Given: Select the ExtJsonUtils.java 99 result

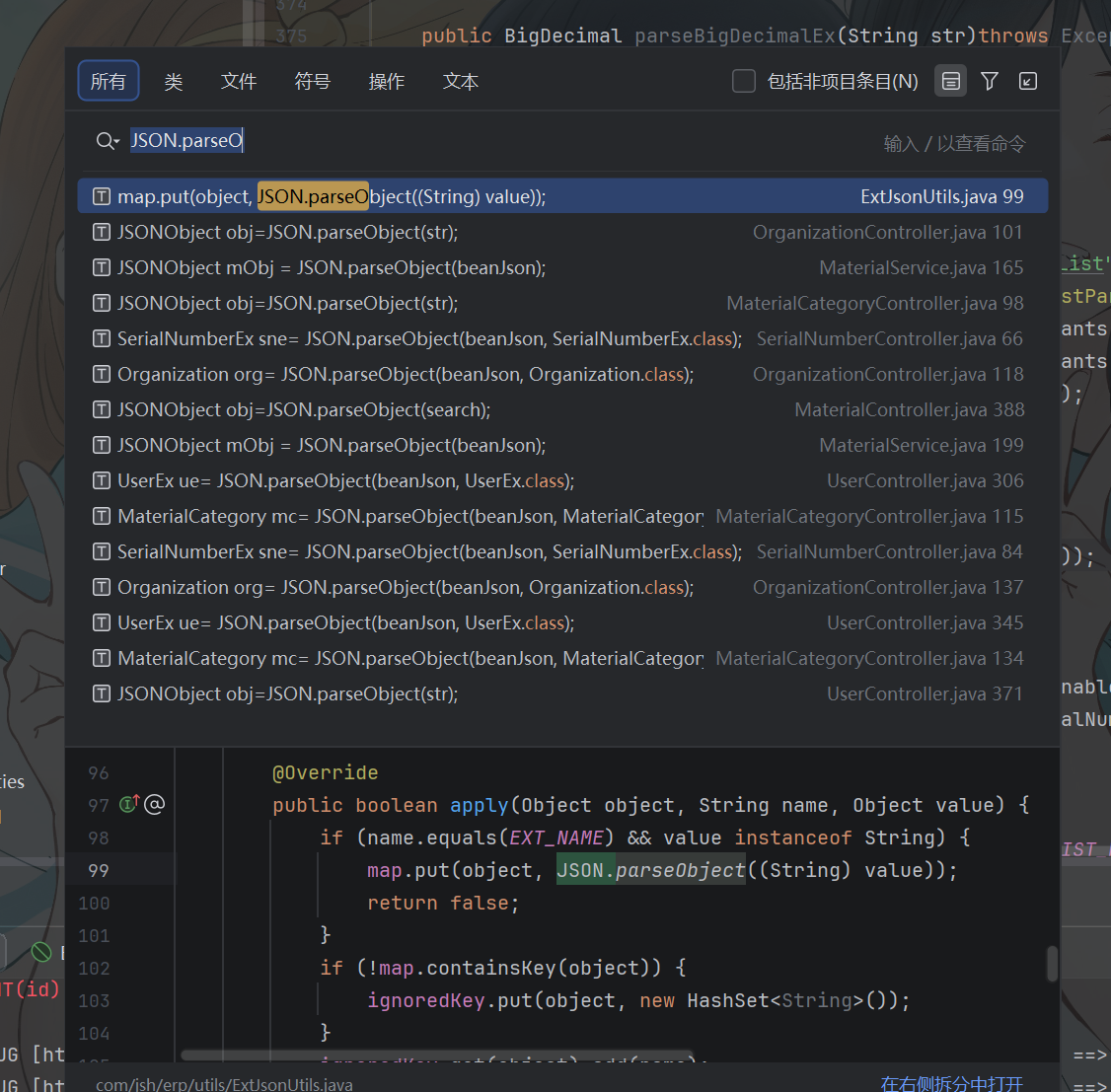Looking at the screenshot, I should [x=562, y=196].
